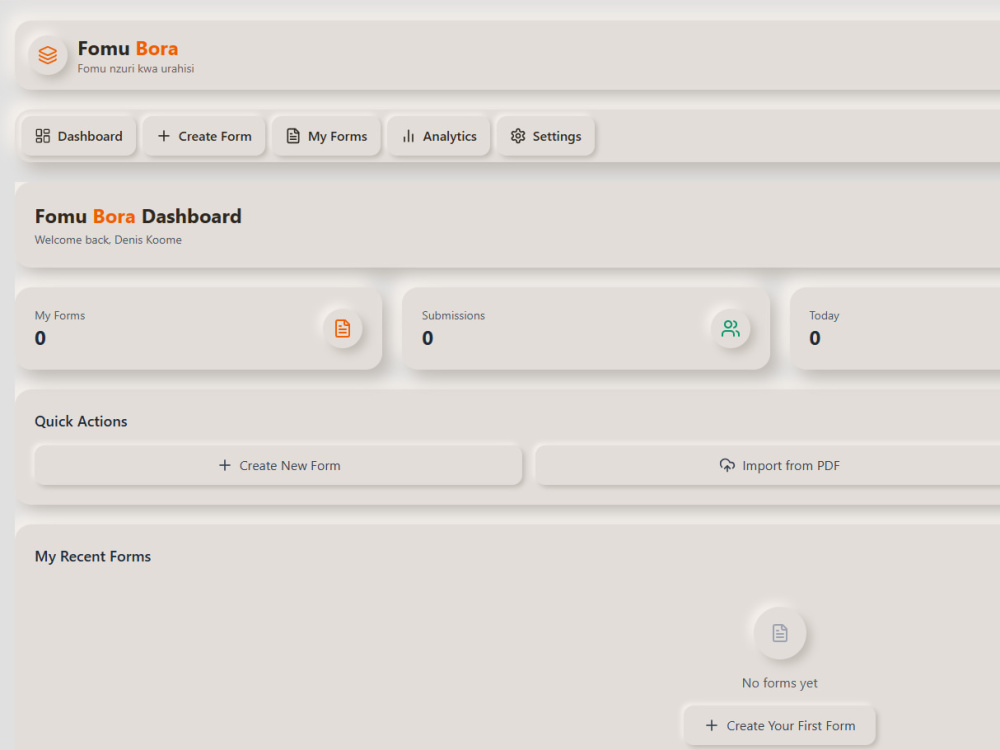Go to the My Forms tab
This screenshot has height=750, width=1000.
[327, 136]
